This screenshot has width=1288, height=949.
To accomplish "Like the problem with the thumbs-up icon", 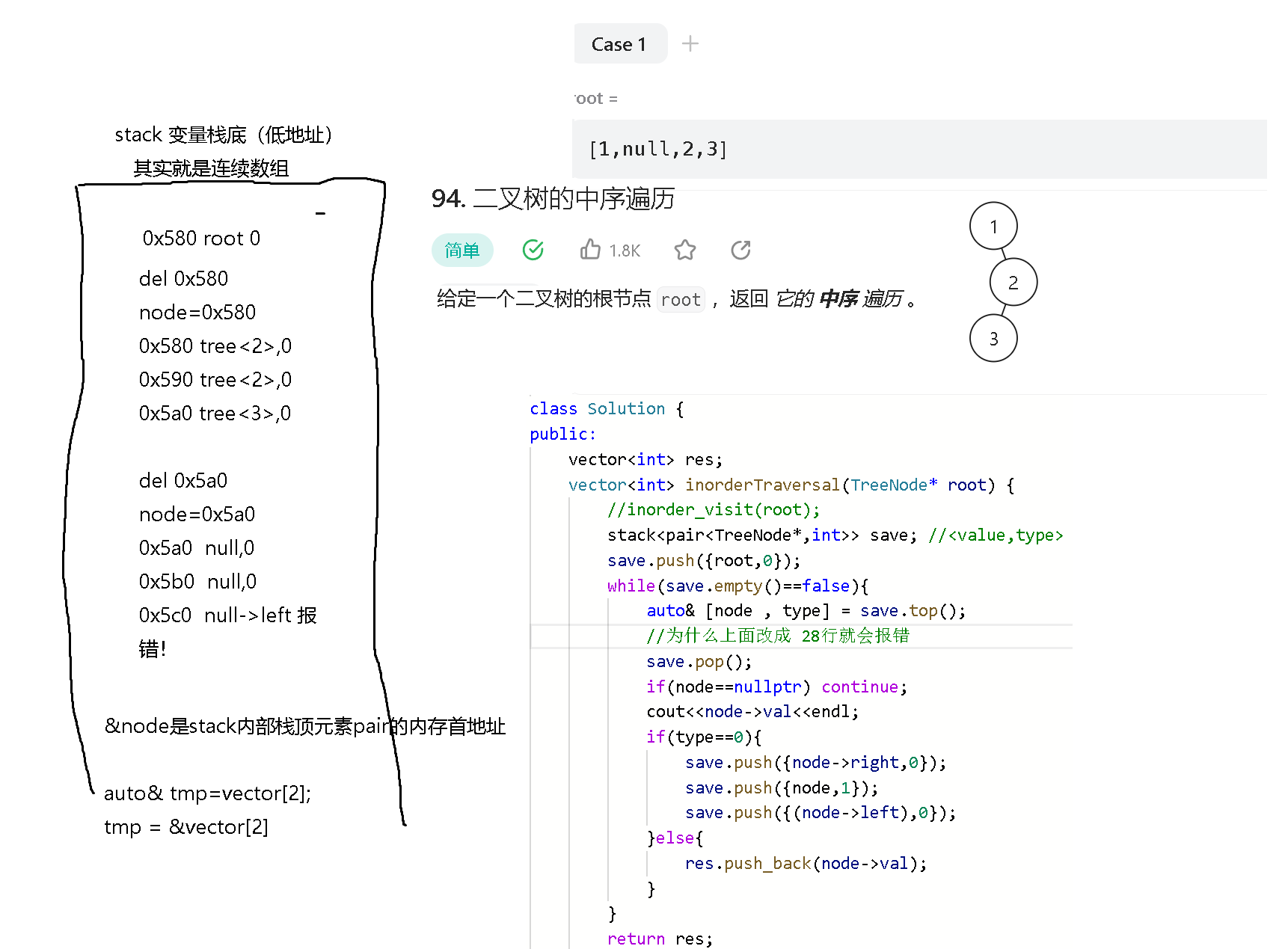I will pyautogui.click(x=590, y=250).
